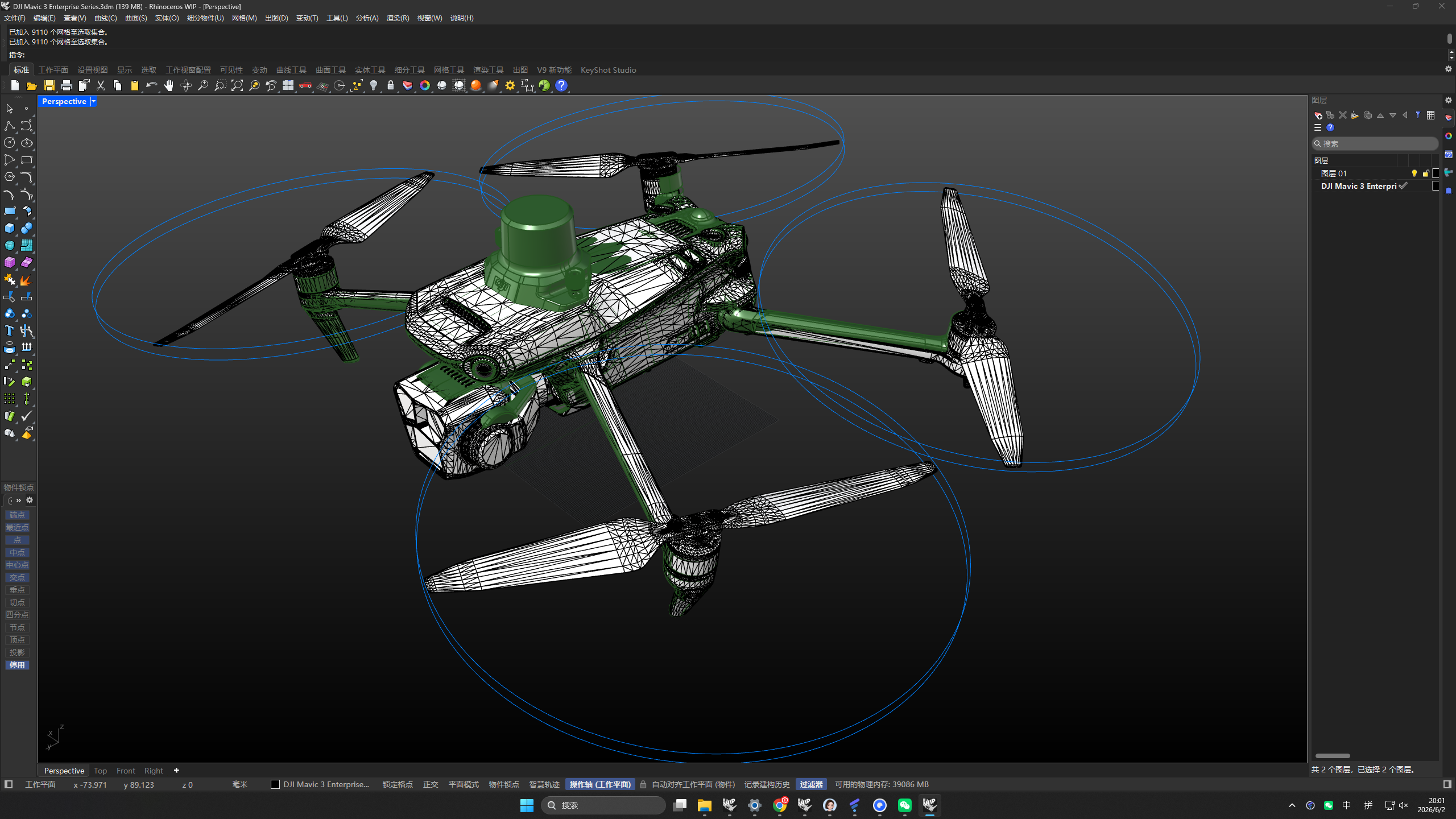
Task: Select the Boolean union tool
Action: [x=27, y=228]
